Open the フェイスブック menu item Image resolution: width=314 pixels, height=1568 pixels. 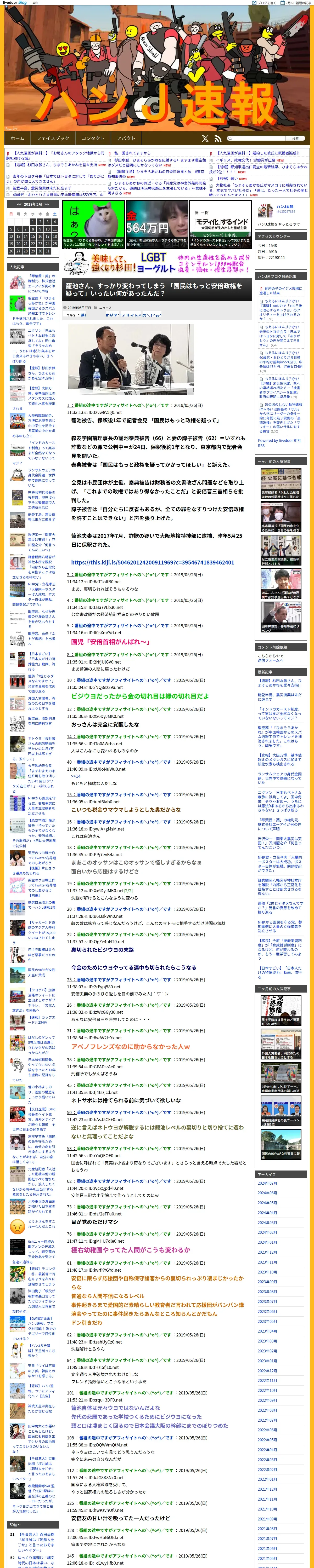click(53, 138)
